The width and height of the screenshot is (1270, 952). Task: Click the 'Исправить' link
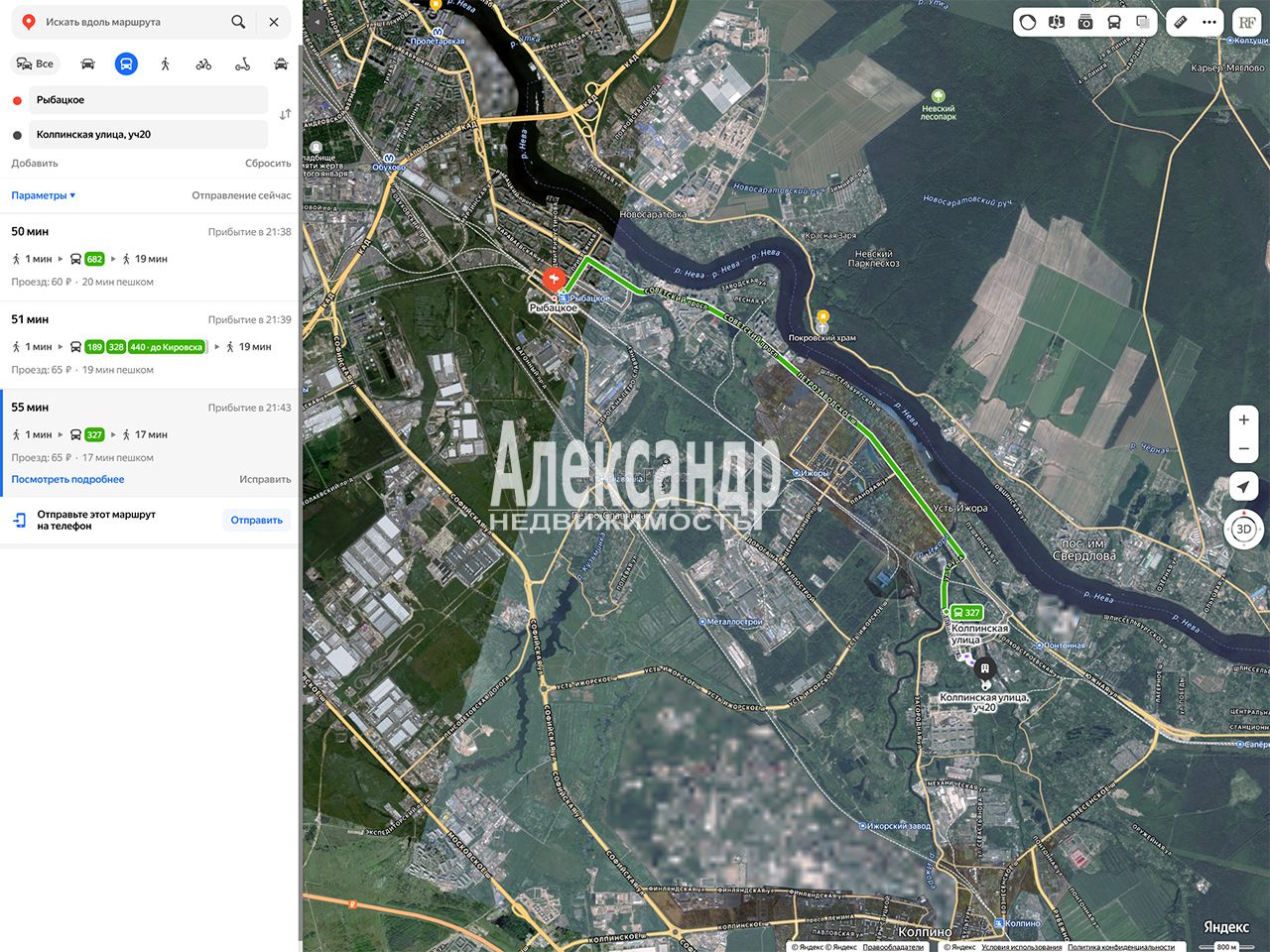click(x=265, y=479)
